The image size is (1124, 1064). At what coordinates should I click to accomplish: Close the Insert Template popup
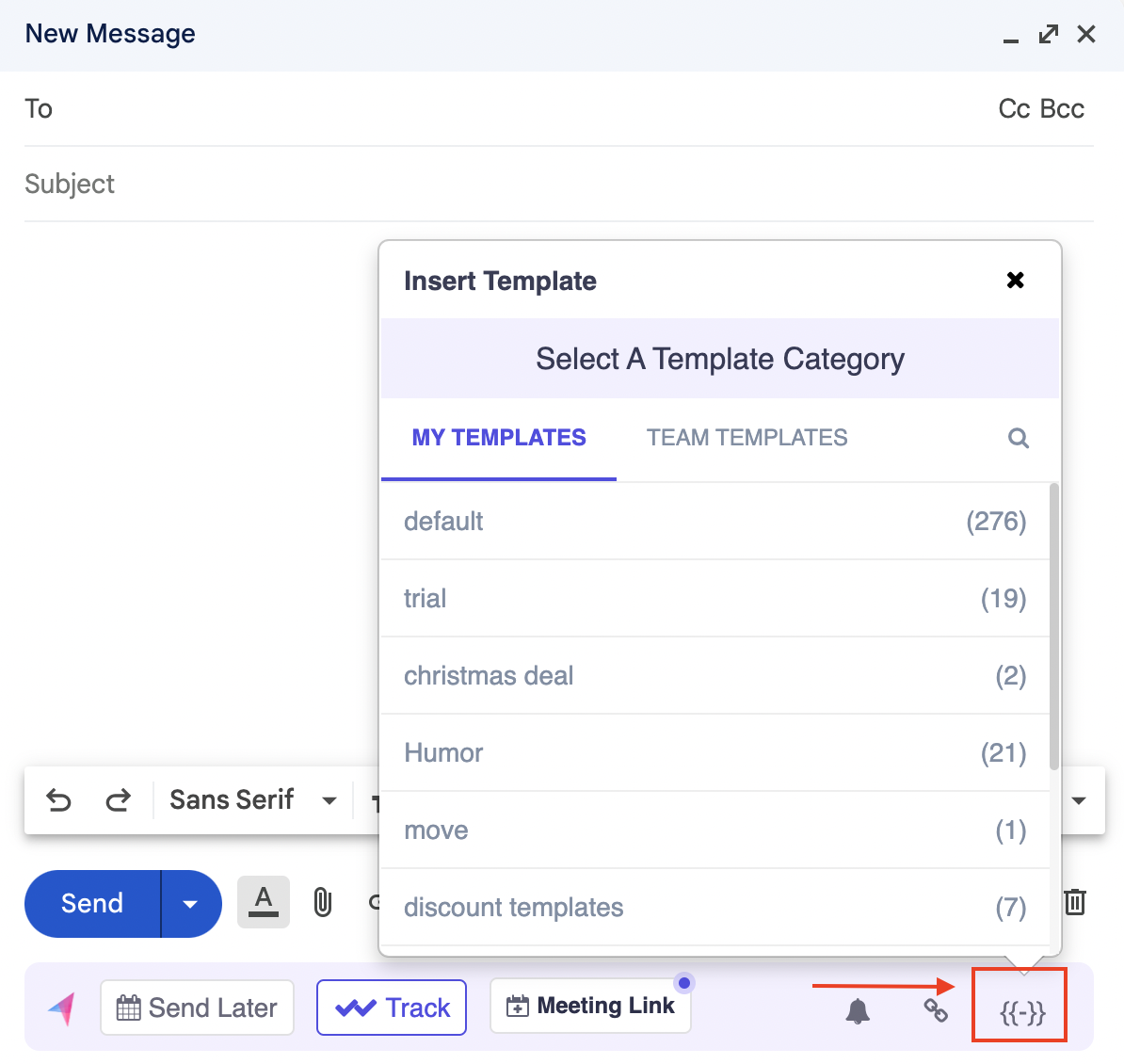click(1015, 280)
